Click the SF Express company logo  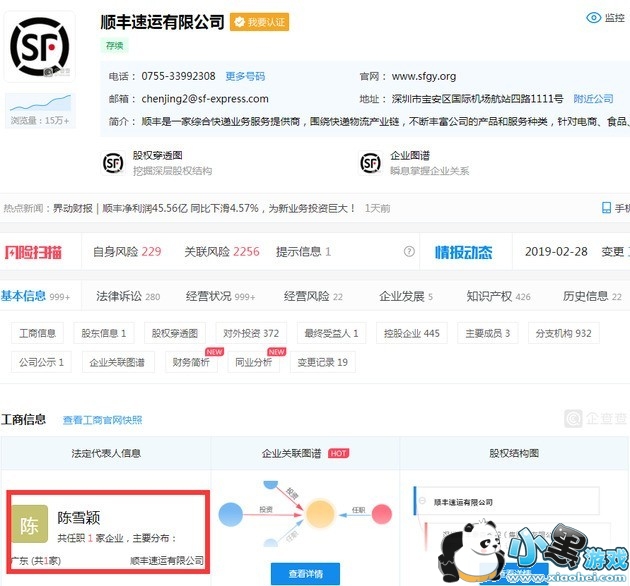click(39, 47)
